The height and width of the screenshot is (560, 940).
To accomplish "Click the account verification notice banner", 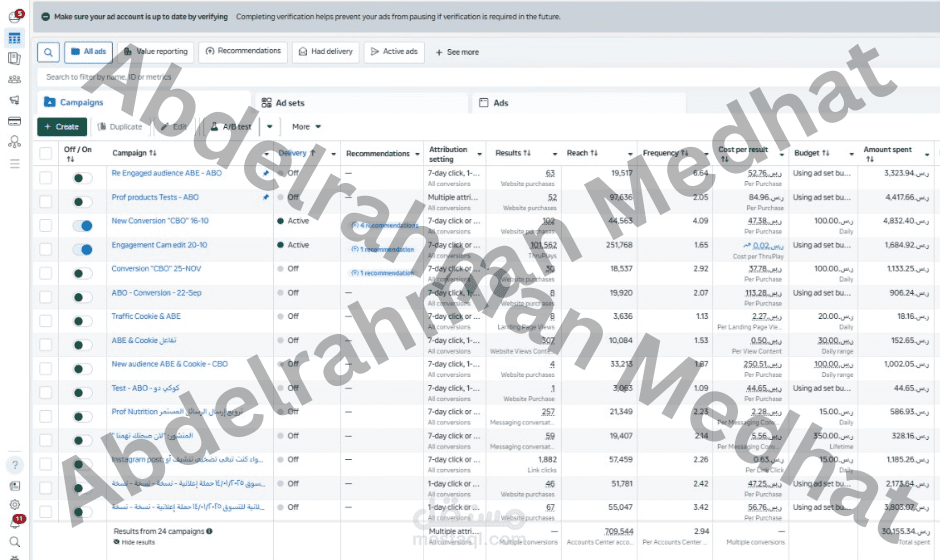I will (486, 17).
